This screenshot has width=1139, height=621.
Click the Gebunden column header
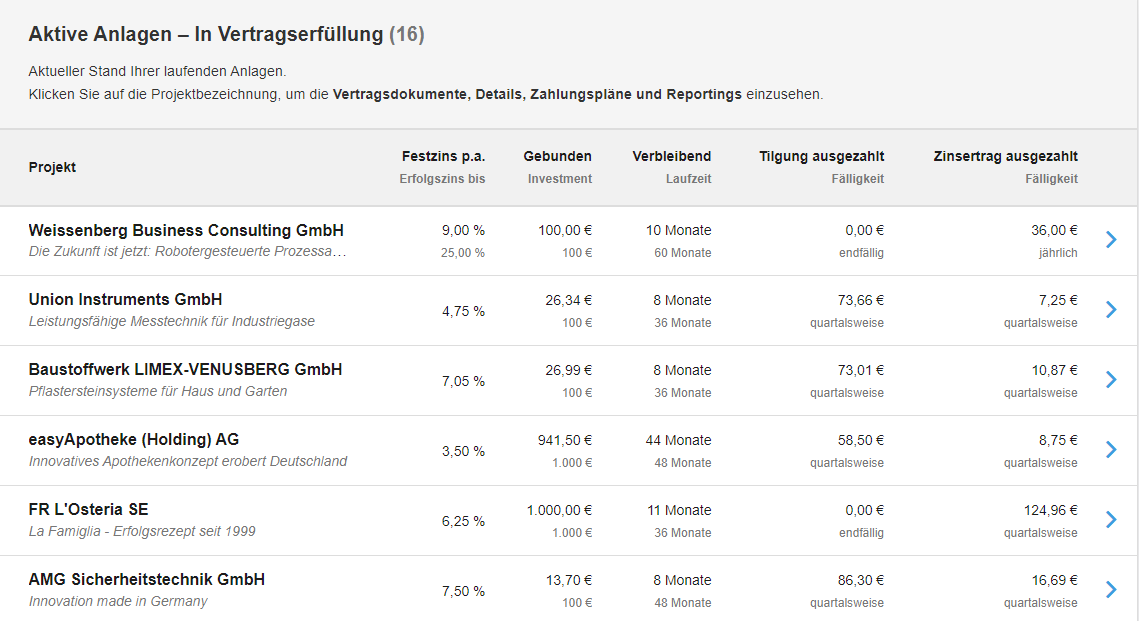point(557,156)
